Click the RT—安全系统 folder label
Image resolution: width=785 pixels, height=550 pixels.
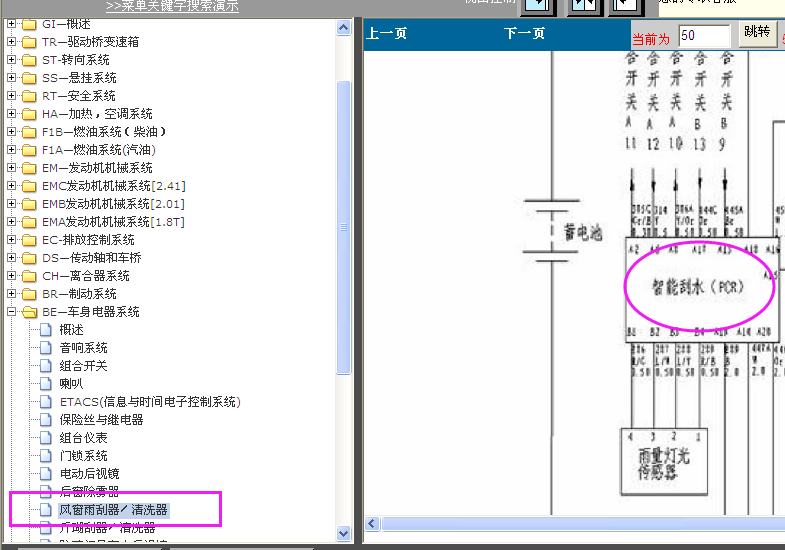pos(79,96)
